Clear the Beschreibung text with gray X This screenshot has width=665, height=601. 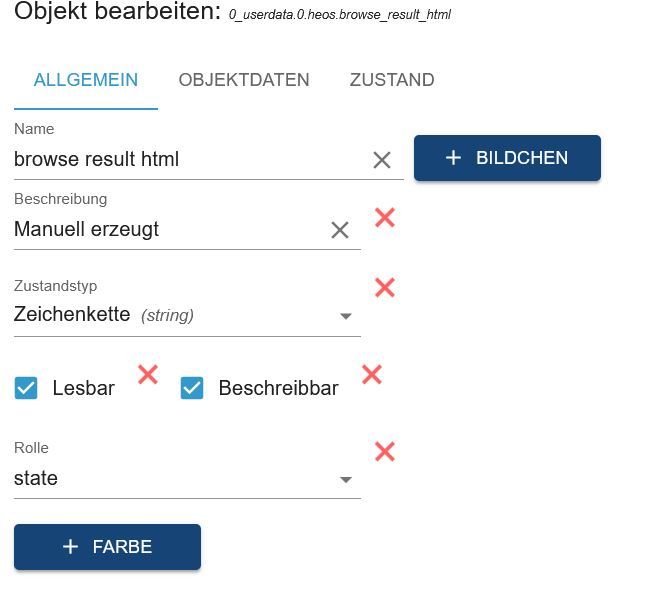coord(340,230)
